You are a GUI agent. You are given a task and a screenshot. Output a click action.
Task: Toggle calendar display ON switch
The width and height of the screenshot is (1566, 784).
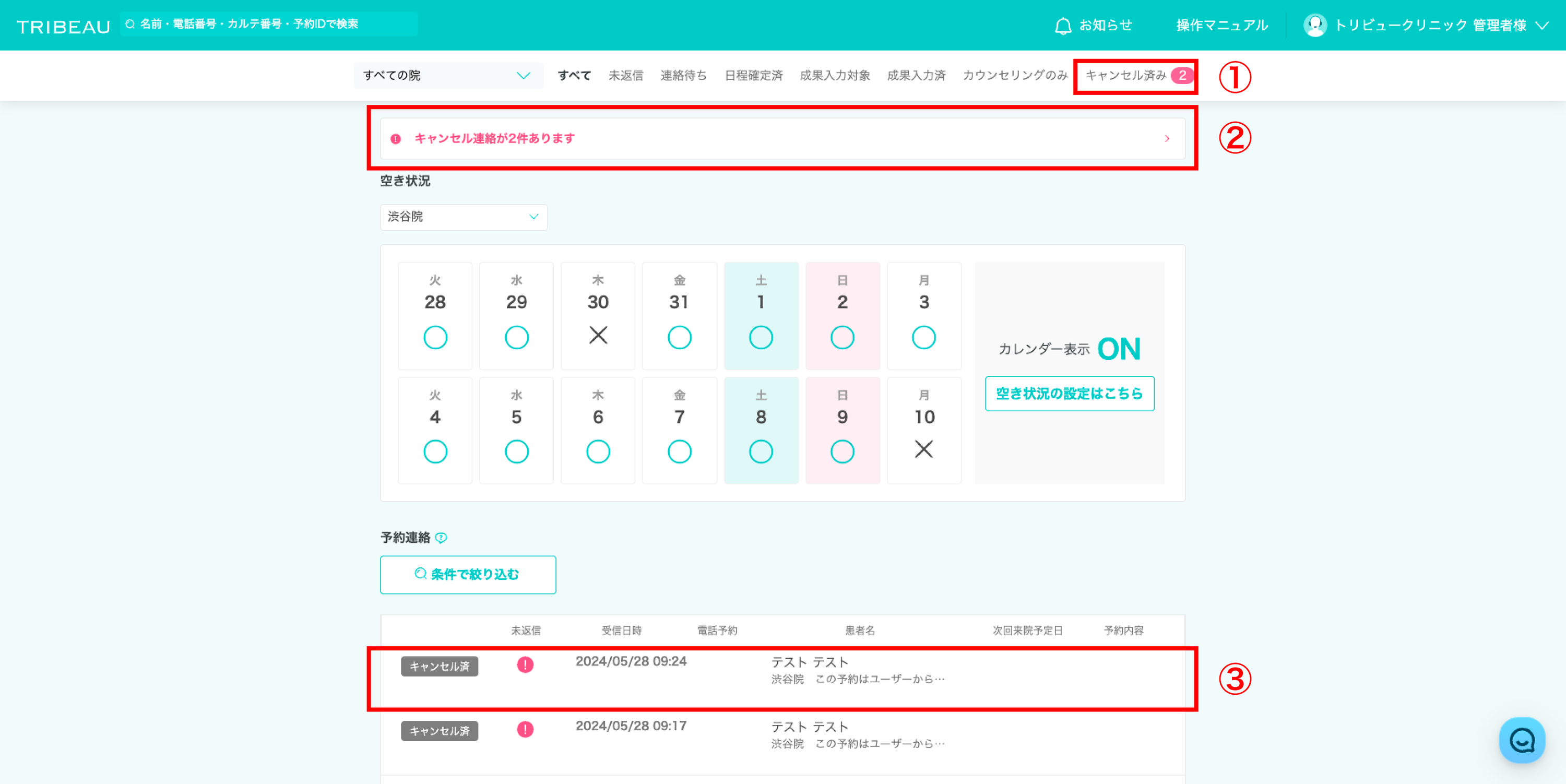tap(1119, 349)
